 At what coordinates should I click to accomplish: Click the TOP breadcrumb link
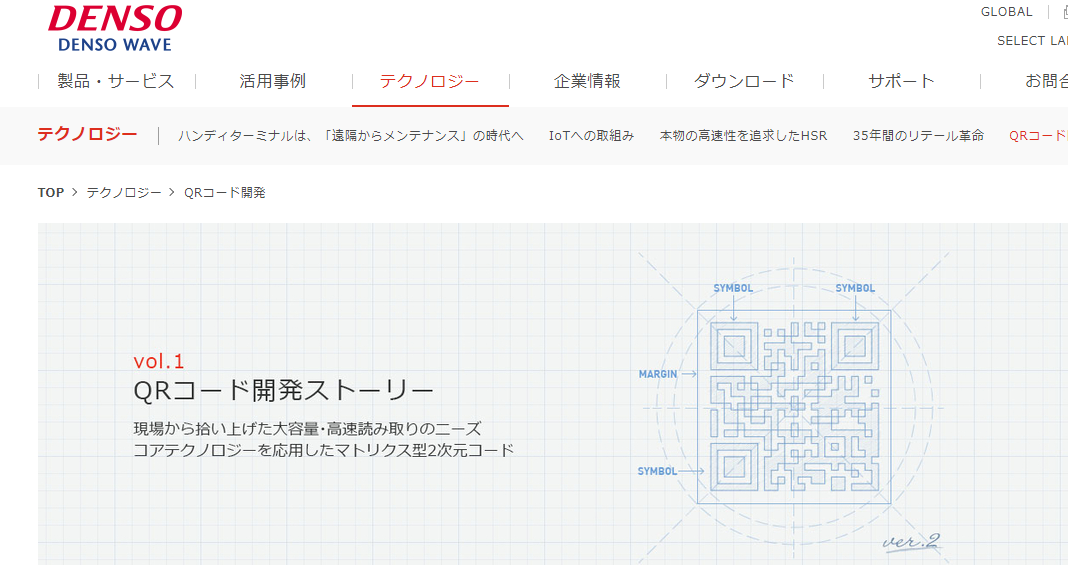(x=51, y=193)
